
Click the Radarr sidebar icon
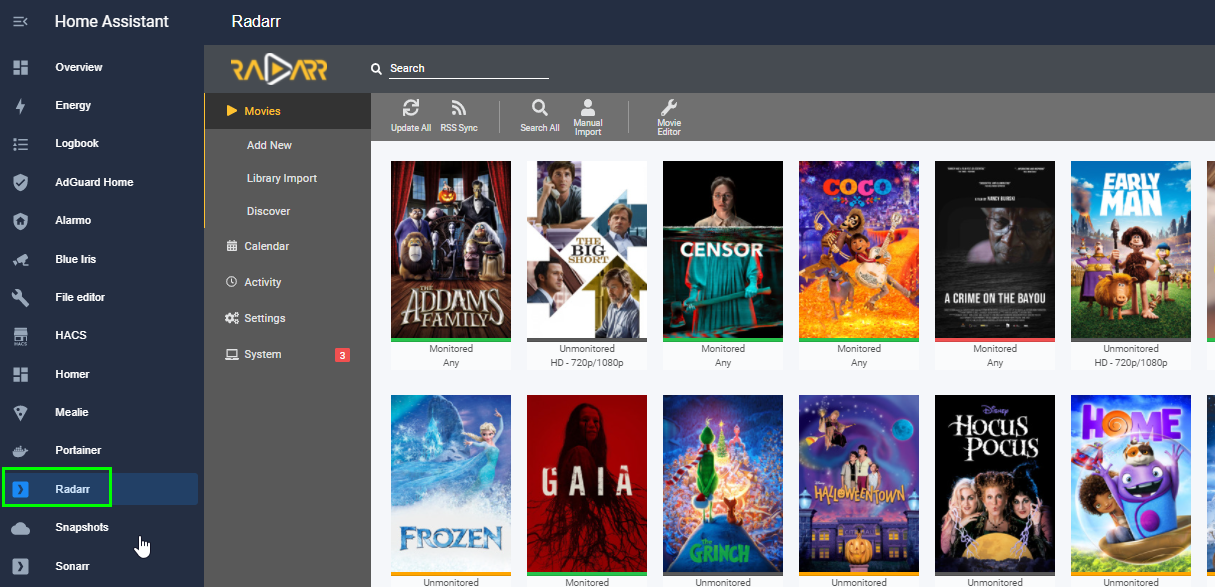tap(20, 489)
